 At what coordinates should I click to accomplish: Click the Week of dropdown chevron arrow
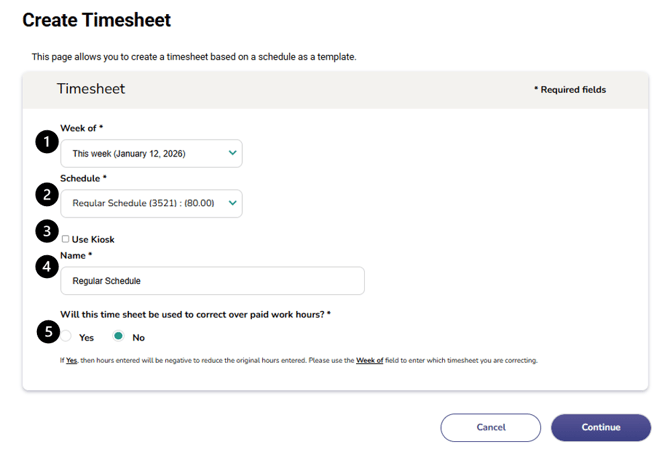233,153
